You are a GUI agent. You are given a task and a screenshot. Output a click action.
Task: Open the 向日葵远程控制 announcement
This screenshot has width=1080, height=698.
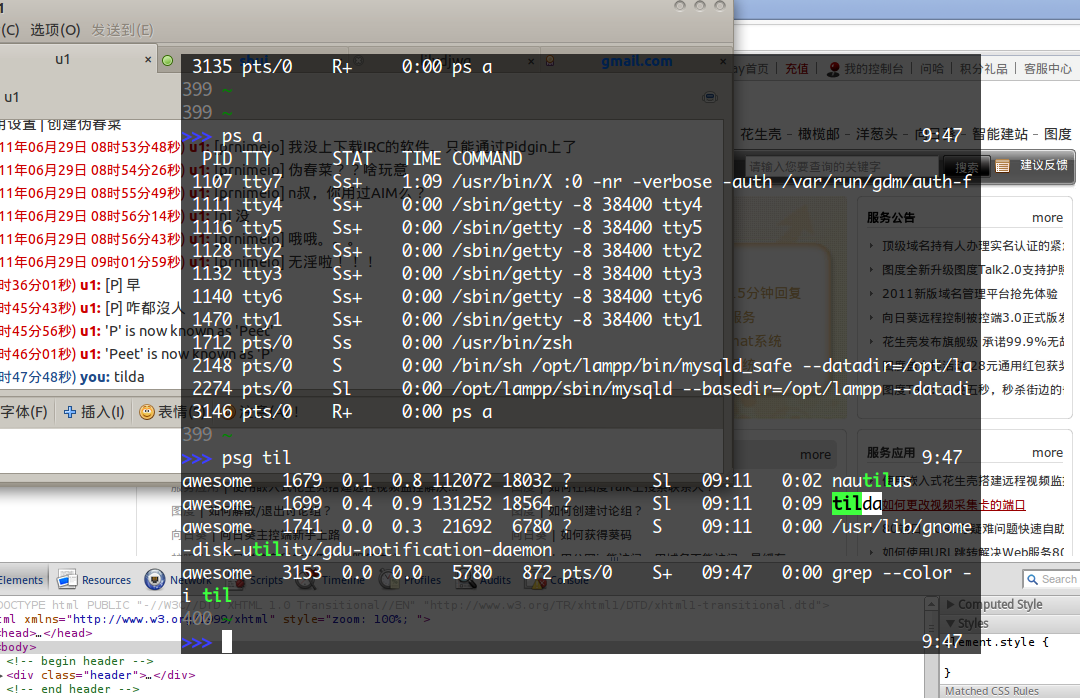[x=973, y=318]
